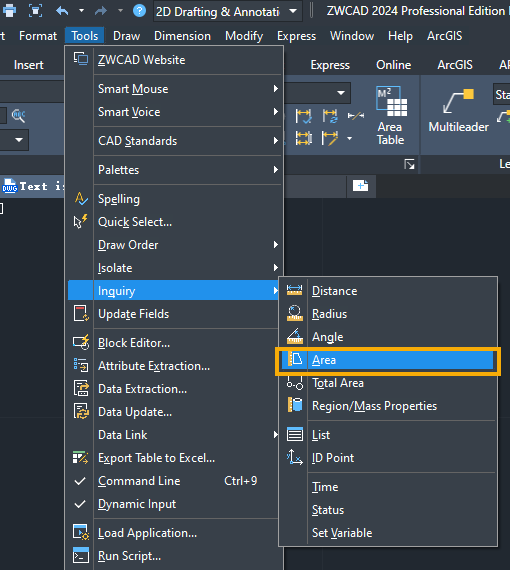Open Block Editor from Tools menu
Image resolution: width=510 pixels, height=570 pixels.
click(174, 343)
